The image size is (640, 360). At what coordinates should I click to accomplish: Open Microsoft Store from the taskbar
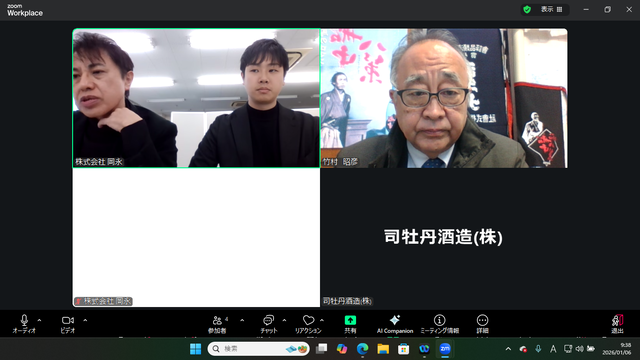tap(403, 349)
